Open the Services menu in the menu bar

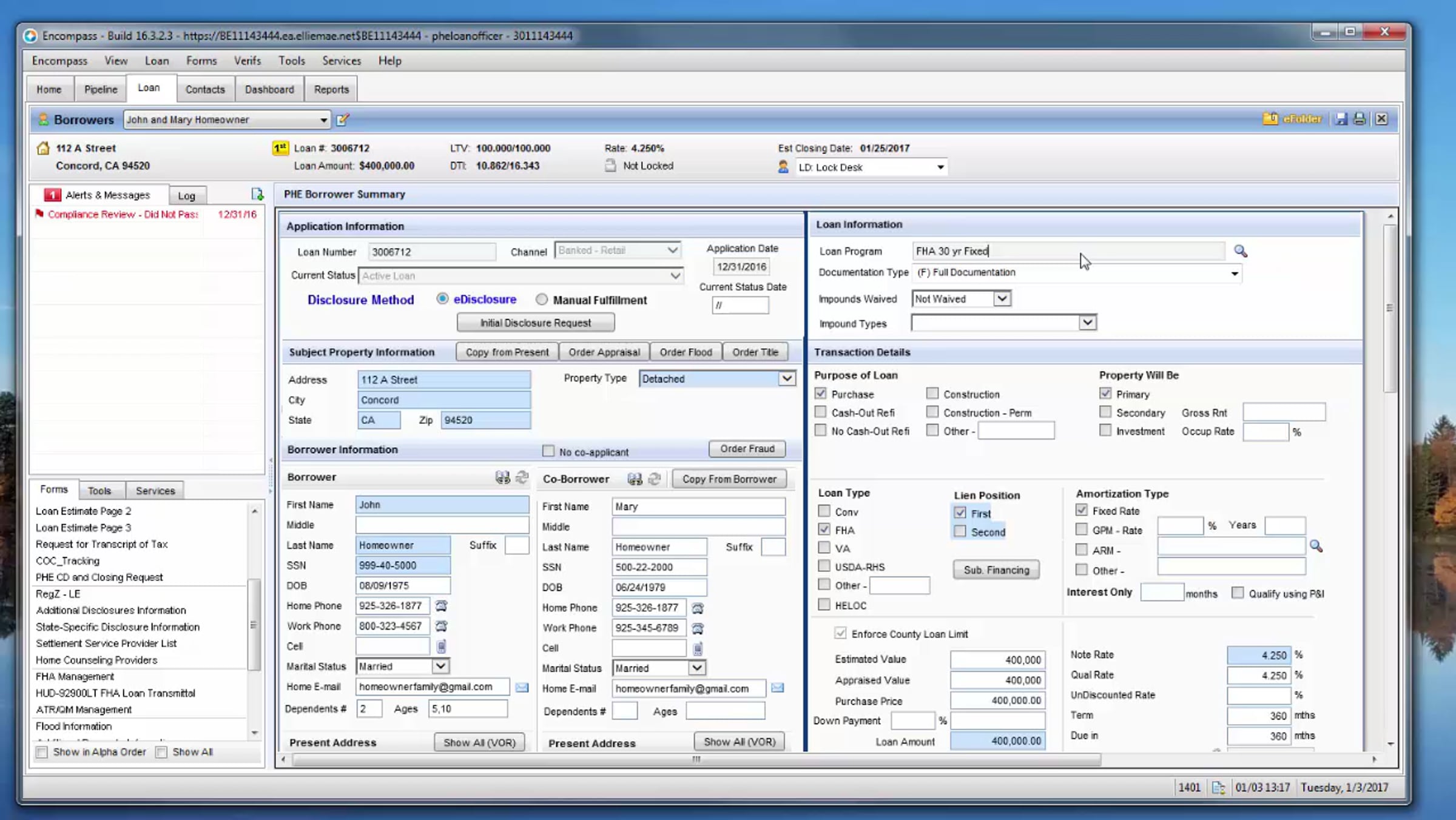[342, 61]
